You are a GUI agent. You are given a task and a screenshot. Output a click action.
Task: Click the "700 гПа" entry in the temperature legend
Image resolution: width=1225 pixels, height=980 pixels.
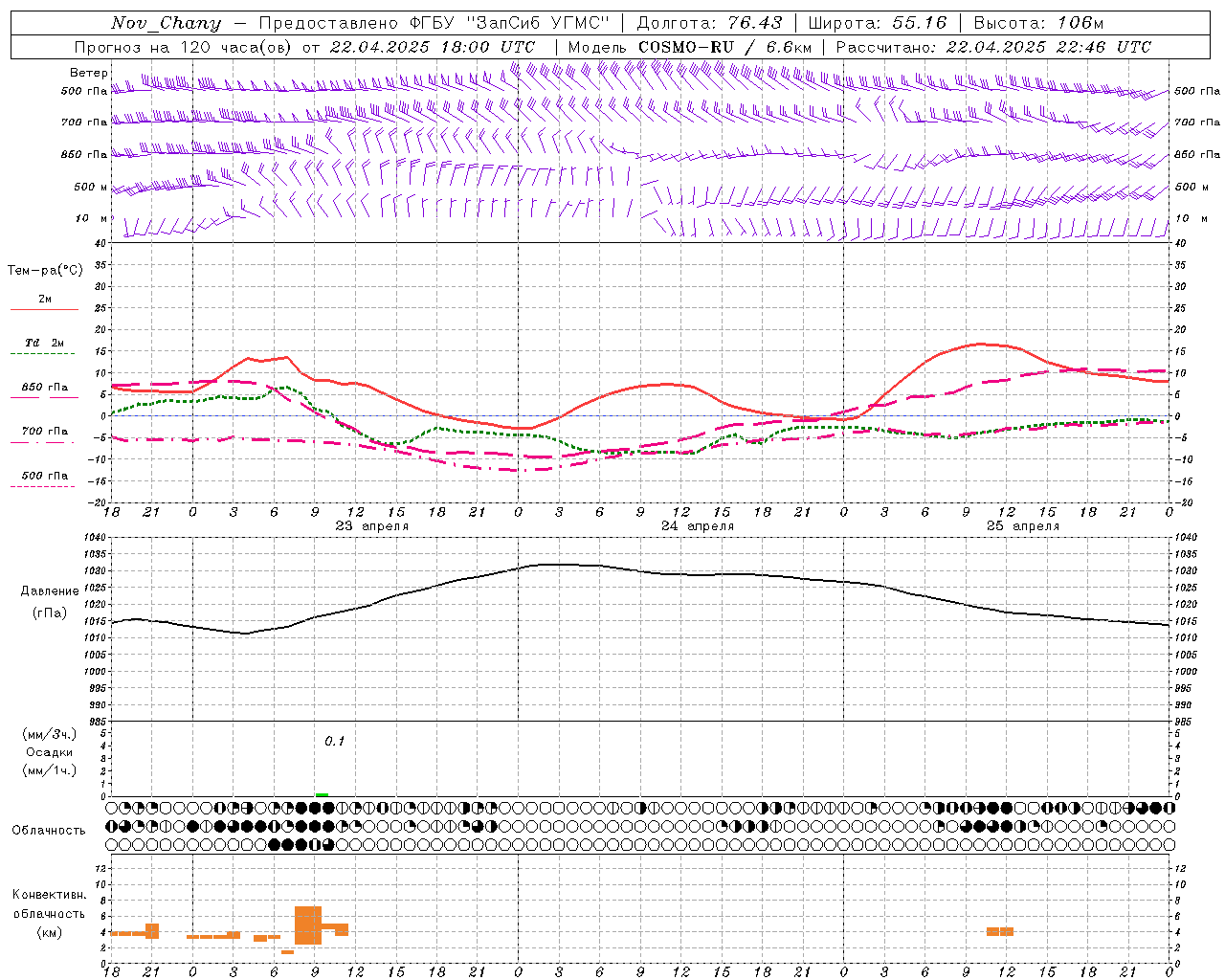pos(44,432)
